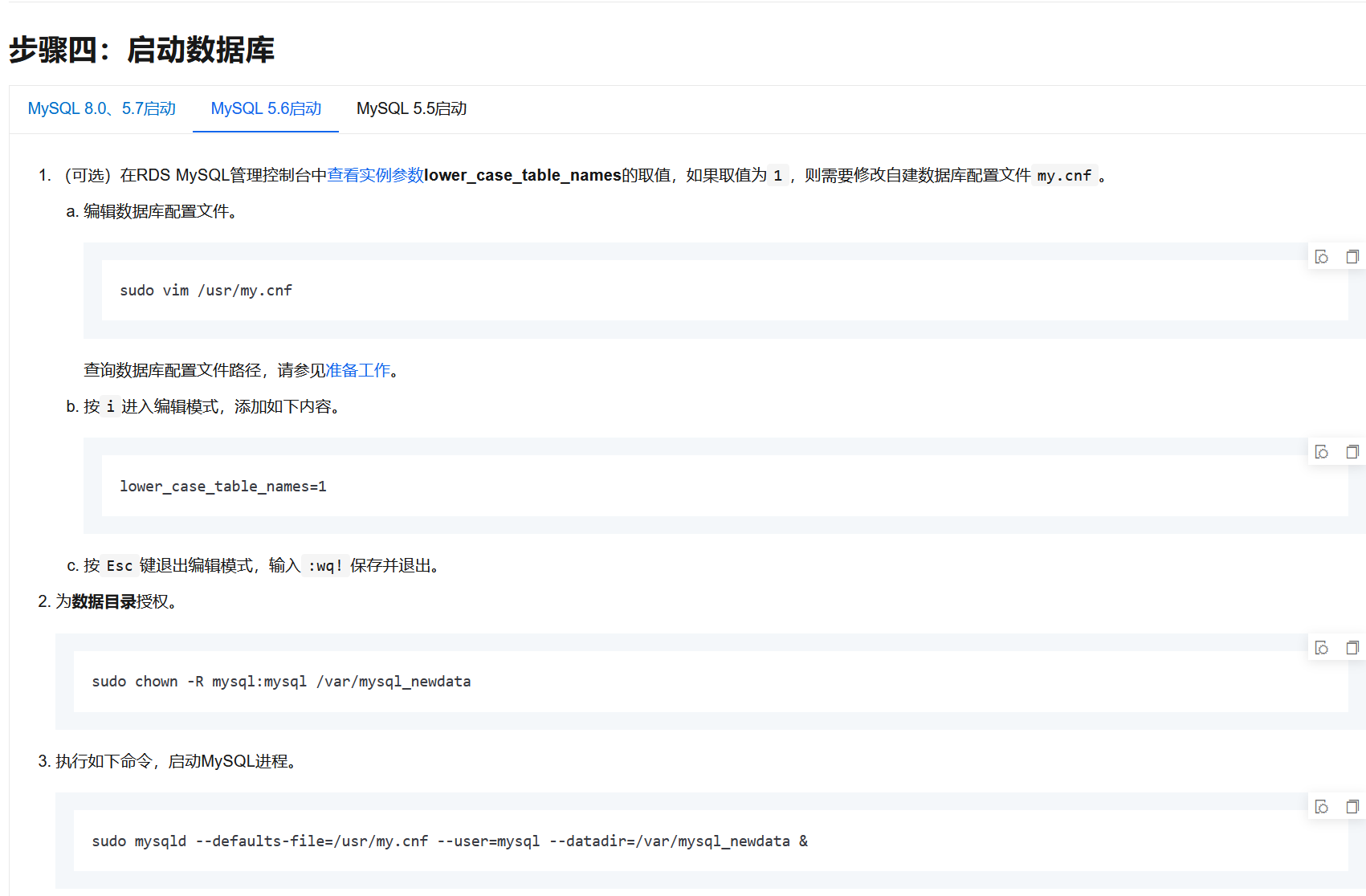Copy the sudo mysqld startup command
The image size is (1366, 896).
tap(1352, 807)
